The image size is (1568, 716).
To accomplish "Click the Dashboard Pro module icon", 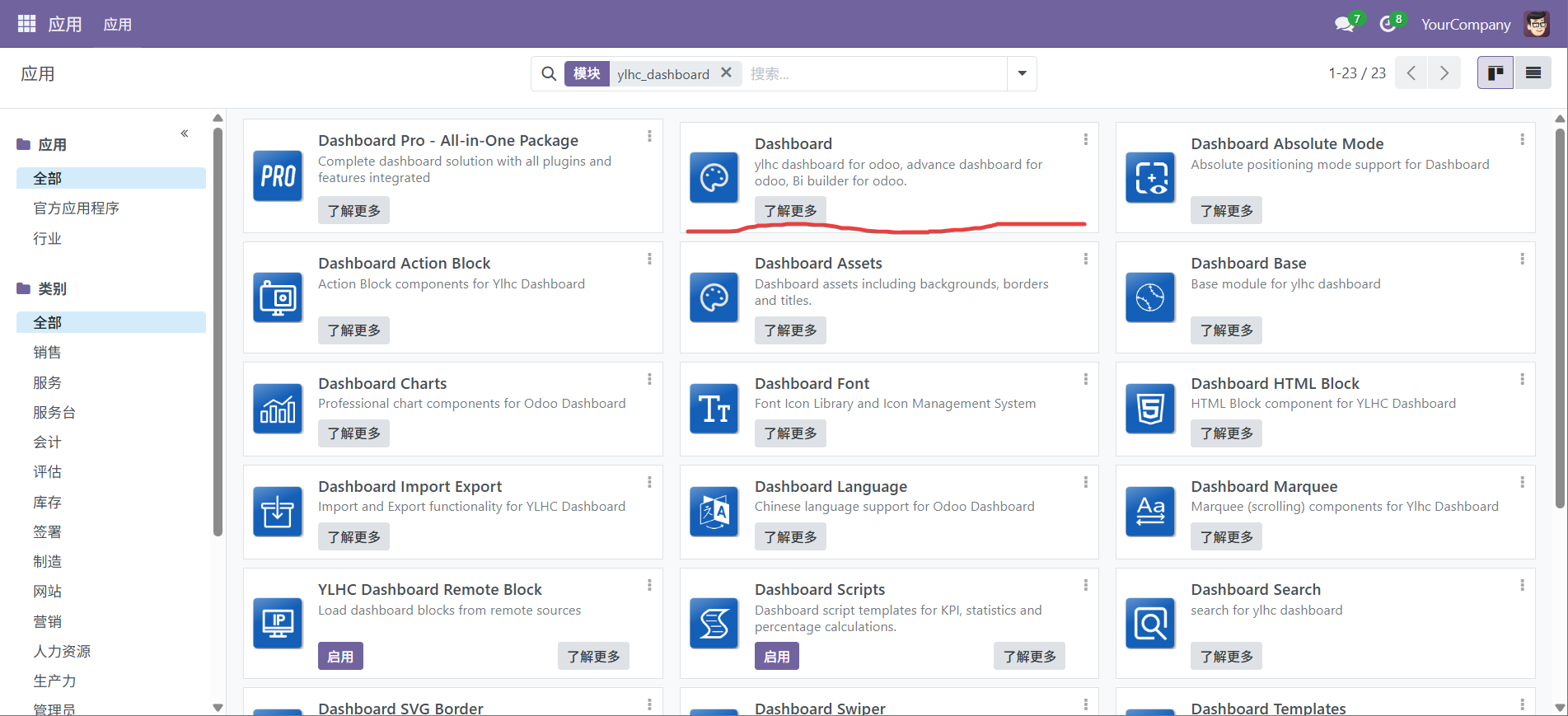I will (278, 176).
